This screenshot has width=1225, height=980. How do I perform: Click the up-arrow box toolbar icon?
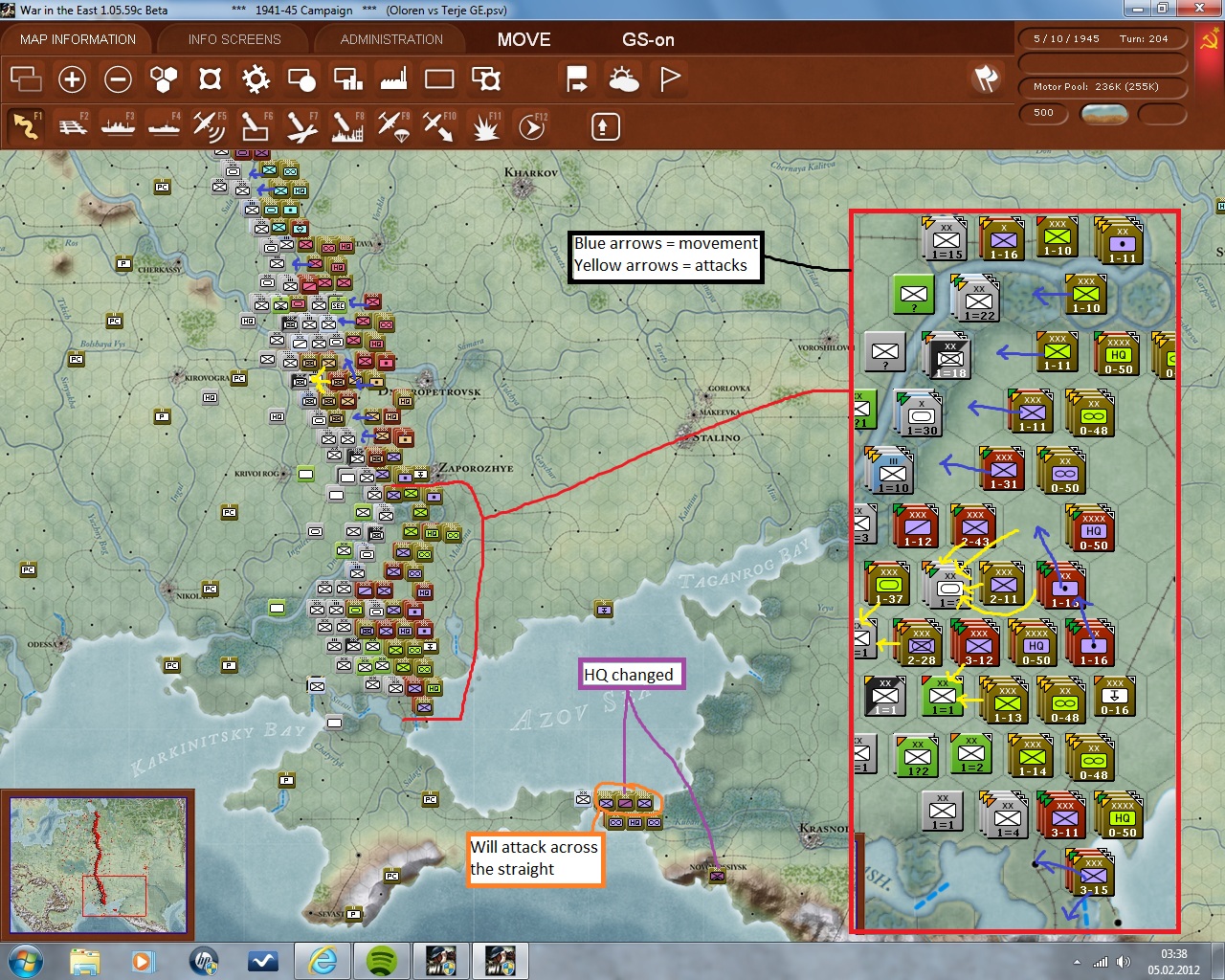(605, 126)
